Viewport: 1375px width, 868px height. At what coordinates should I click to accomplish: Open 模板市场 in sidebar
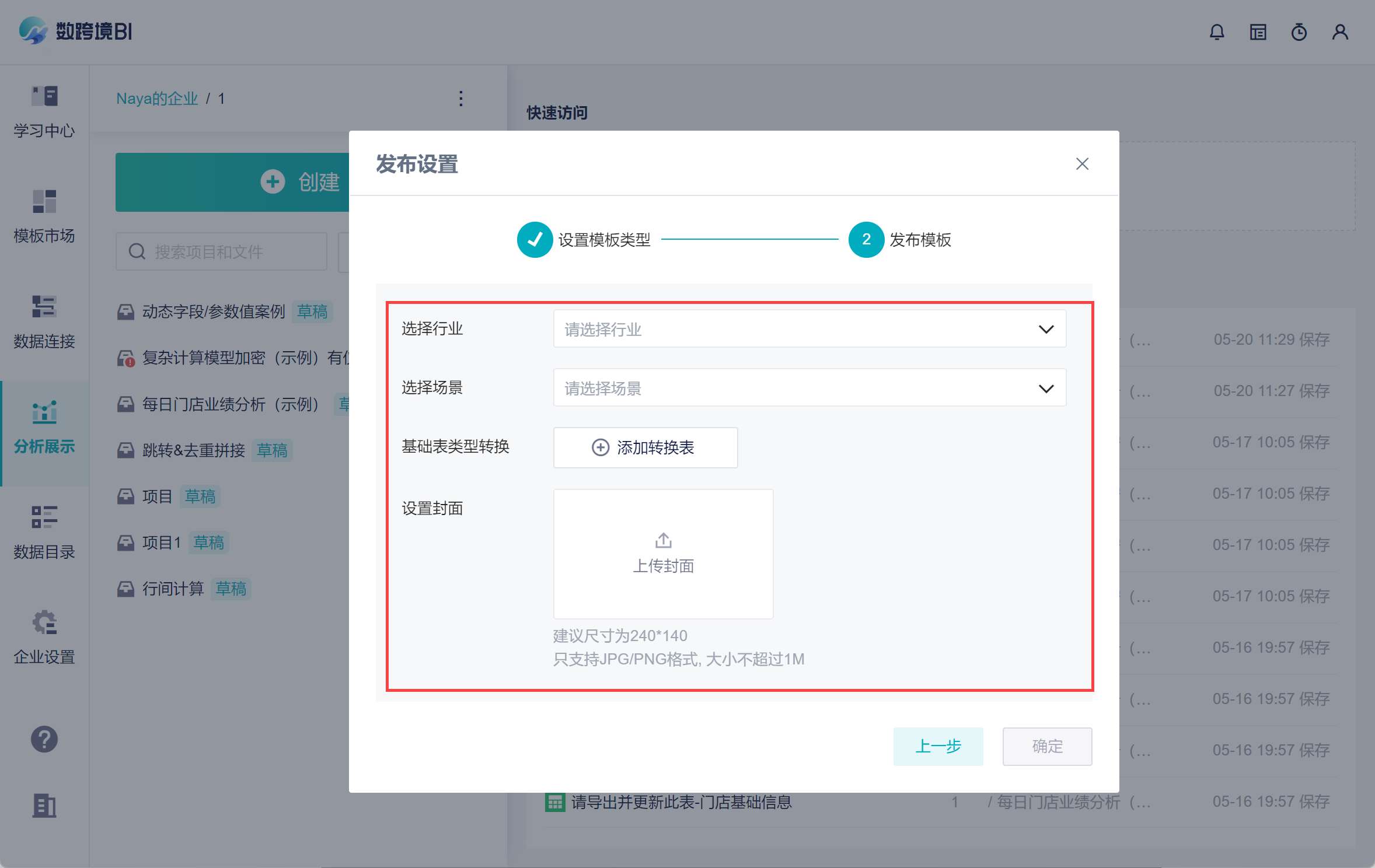coord(44,216)
